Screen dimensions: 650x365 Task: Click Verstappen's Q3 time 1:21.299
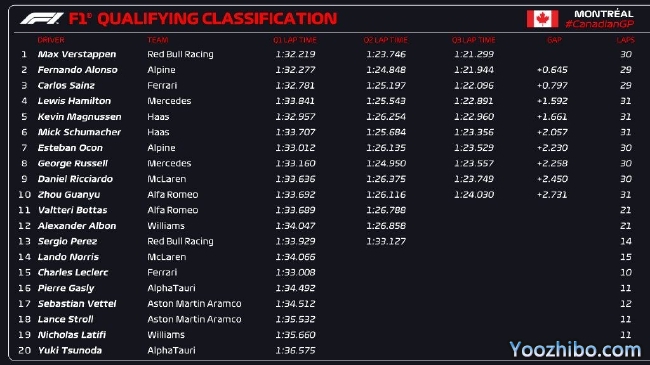point(474,54)
